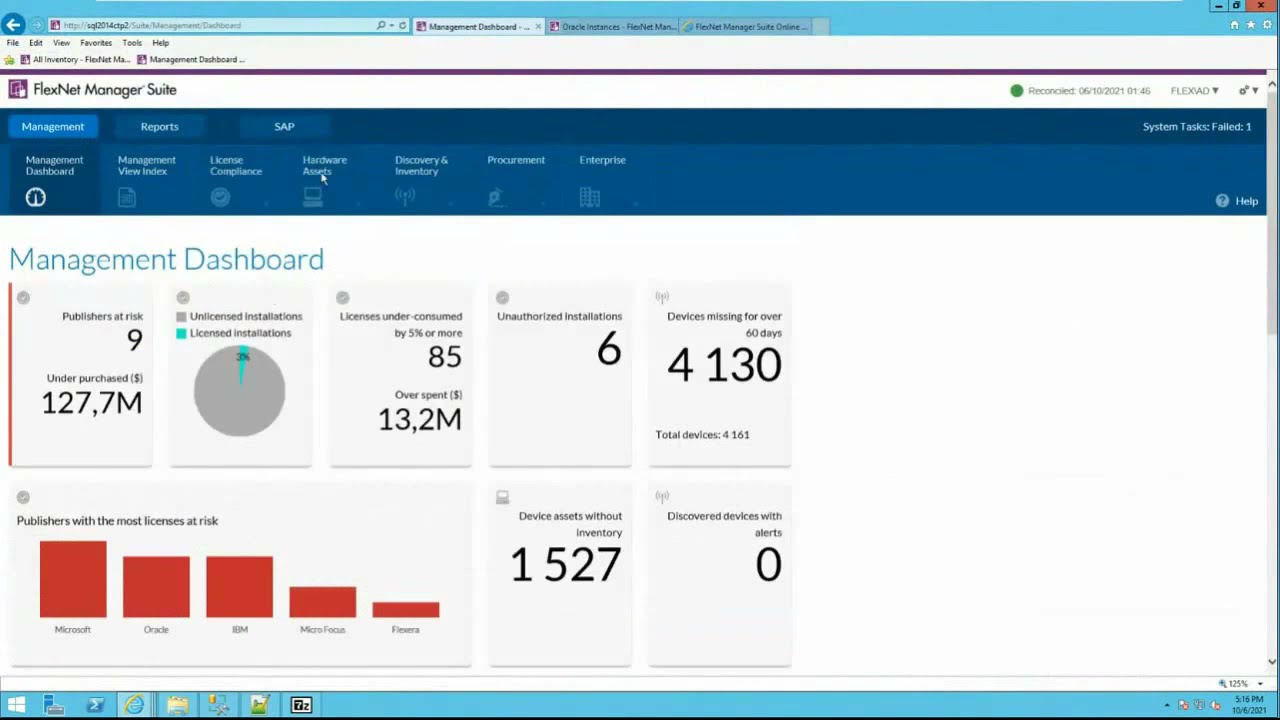
Task: Open the Edit menu
Action: click(x=36, y=43)
